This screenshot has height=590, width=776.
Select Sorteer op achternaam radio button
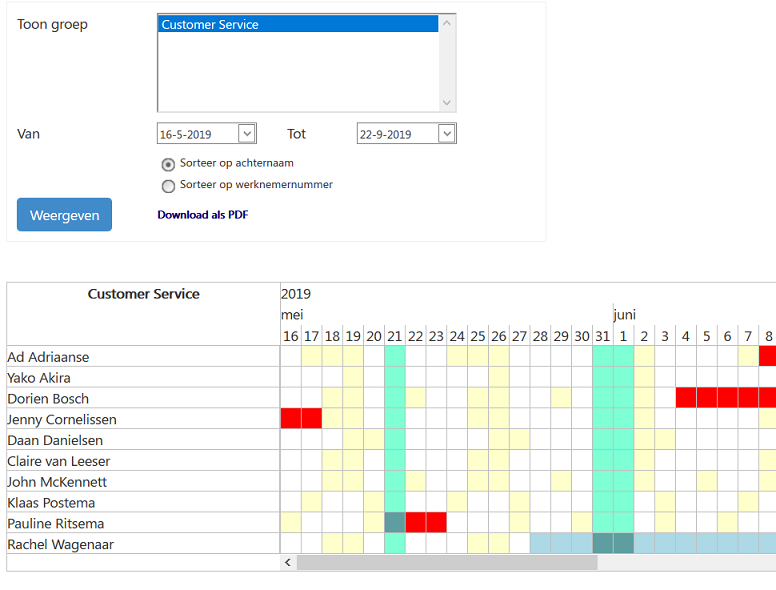point(168,164)
